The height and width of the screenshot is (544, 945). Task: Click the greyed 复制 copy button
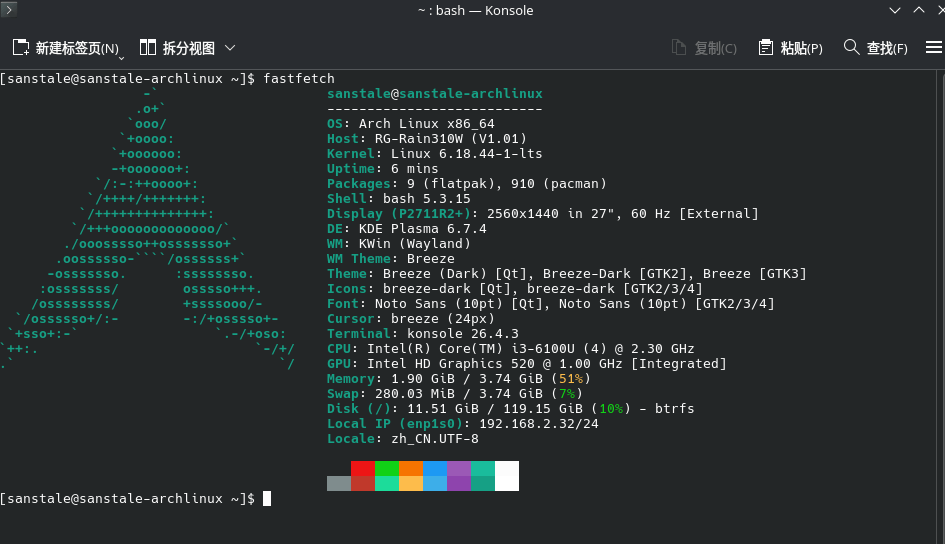click(x=704, y=48)
